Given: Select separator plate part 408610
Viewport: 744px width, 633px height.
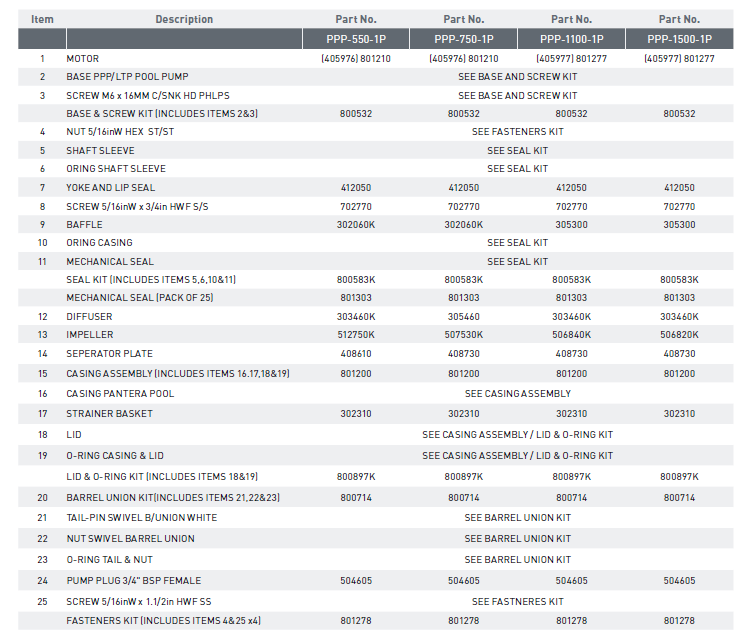Looking at the screenshot, I should click(356, 354).
